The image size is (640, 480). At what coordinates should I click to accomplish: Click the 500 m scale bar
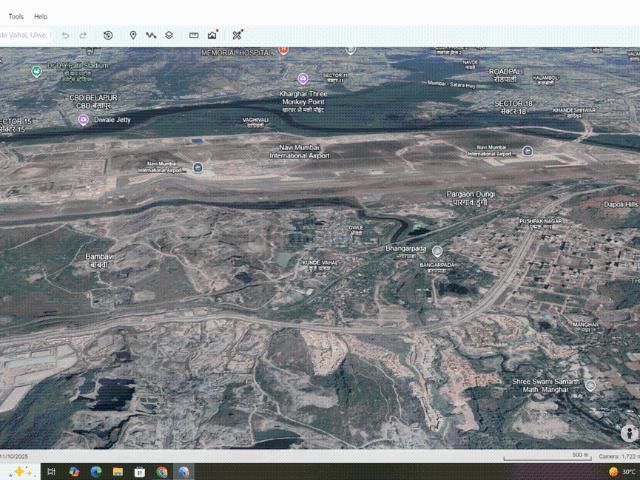point(547,456)
